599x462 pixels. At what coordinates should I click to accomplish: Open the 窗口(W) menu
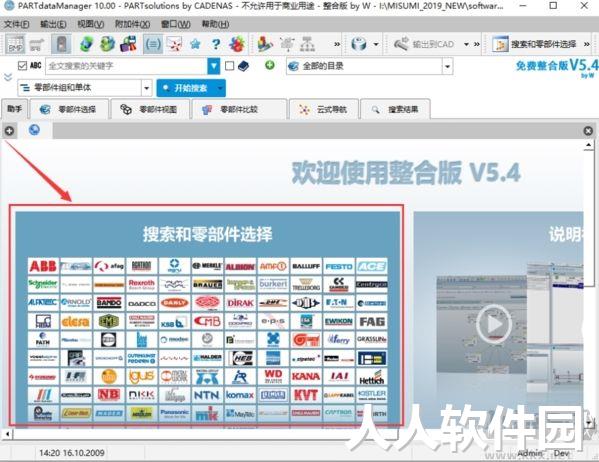pyautogui.click(x=175, y=24)
